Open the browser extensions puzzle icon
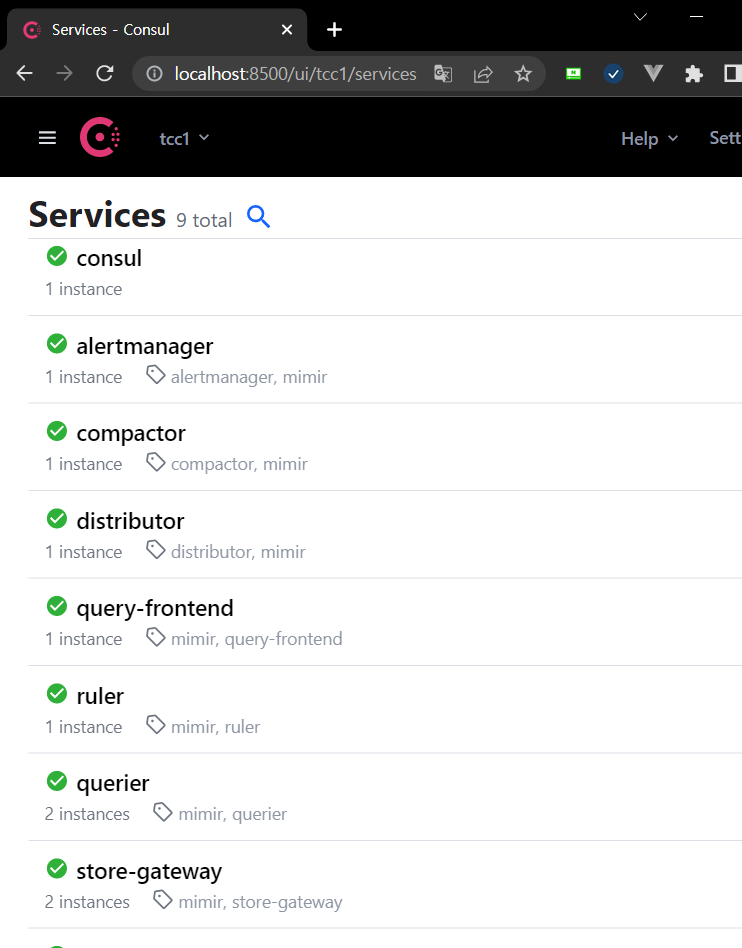 coord(694,74)
